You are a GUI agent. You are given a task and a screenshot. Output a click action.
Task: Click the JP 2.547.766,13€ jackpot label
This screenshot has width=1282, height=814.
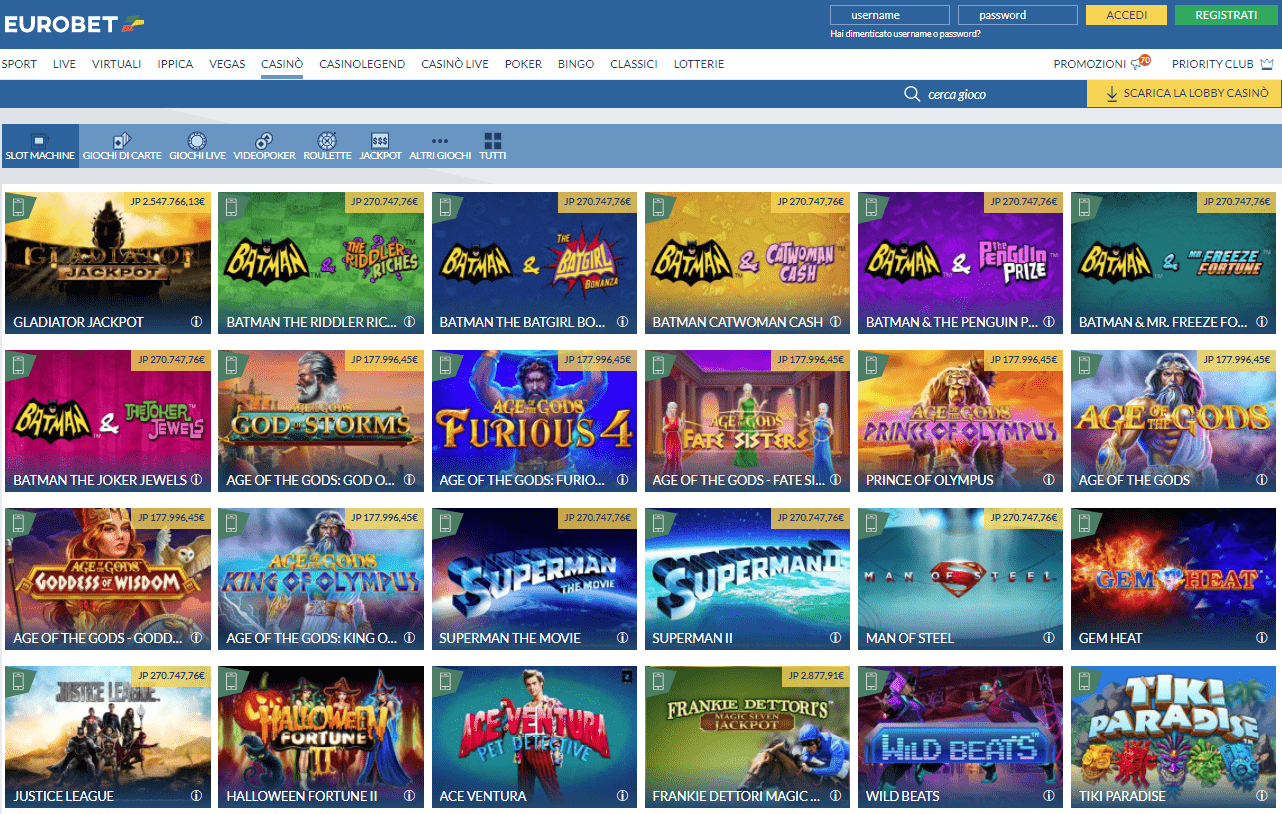[167, 202]
